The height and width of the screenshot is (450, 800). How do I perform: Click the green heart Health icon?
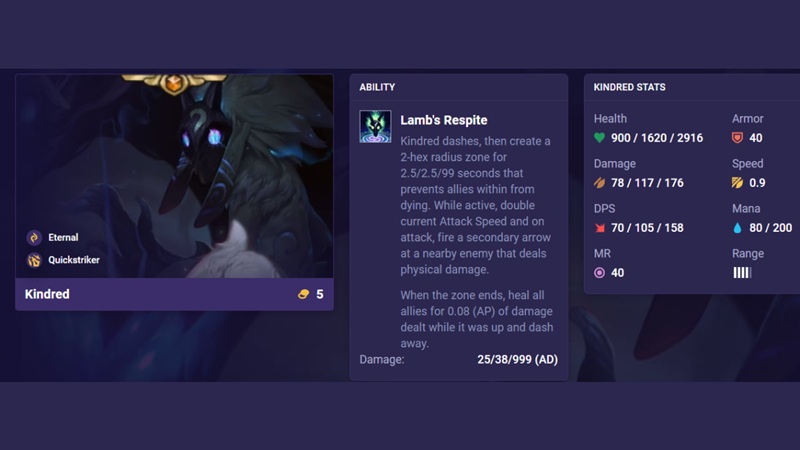pos(599,138)
